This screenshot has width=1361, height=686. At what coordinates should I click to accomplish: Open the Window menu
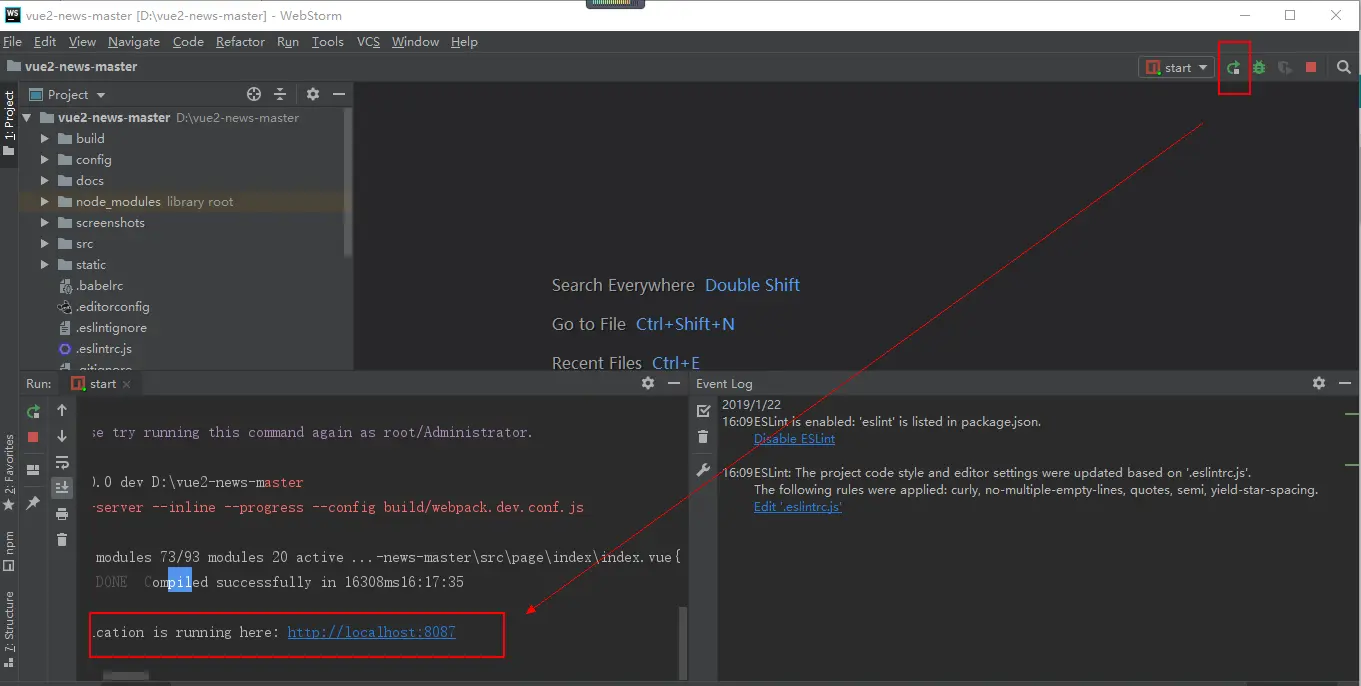point(415,41)
